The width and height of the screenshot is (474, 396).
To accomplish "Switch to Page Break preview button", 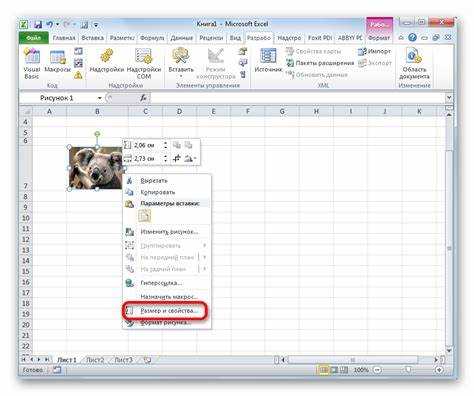I will [x=344, y=370].
